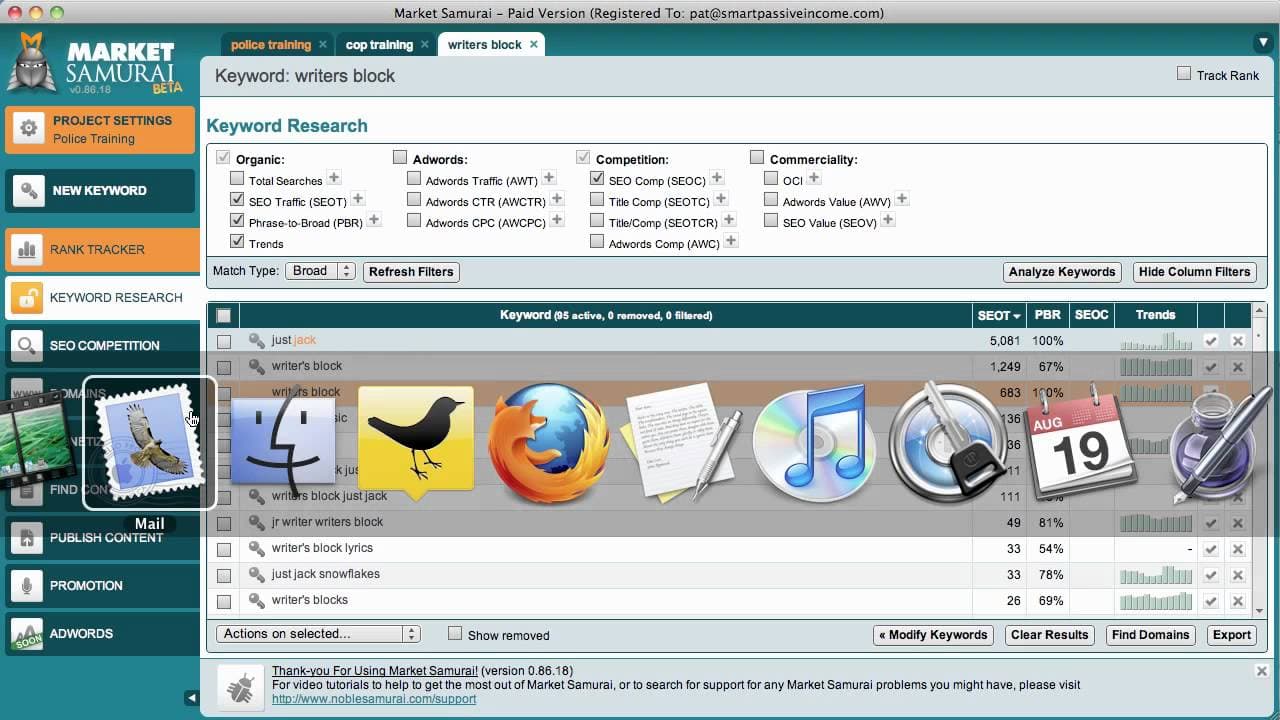Click the Modify Keywords button
Viewport: 1280px width, 720px height.
click(933, 634)
